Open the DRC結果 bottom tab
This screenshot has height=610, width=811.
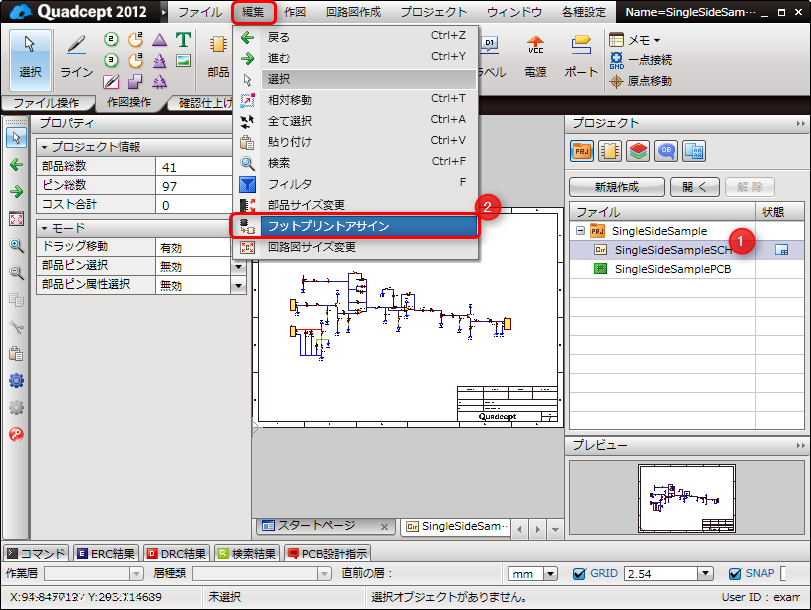click(176, 554)
